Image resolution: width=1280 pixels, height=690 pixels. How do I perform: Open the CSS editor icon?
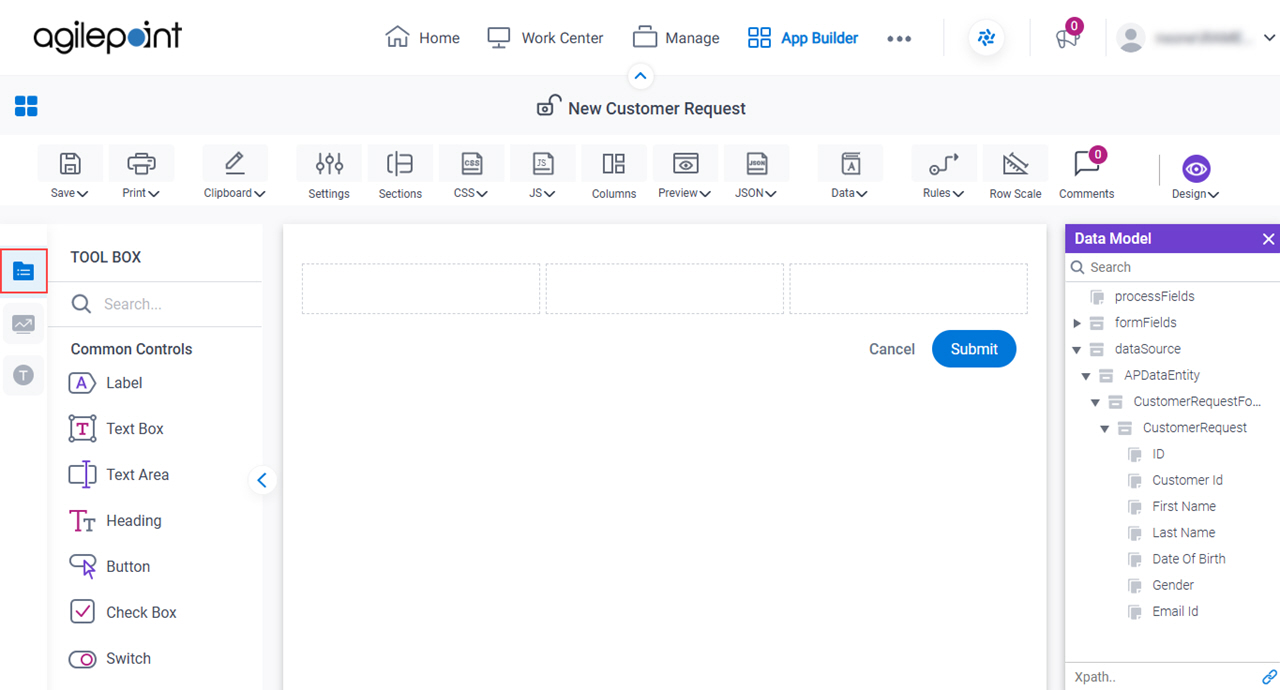click(x=471, y=164)
